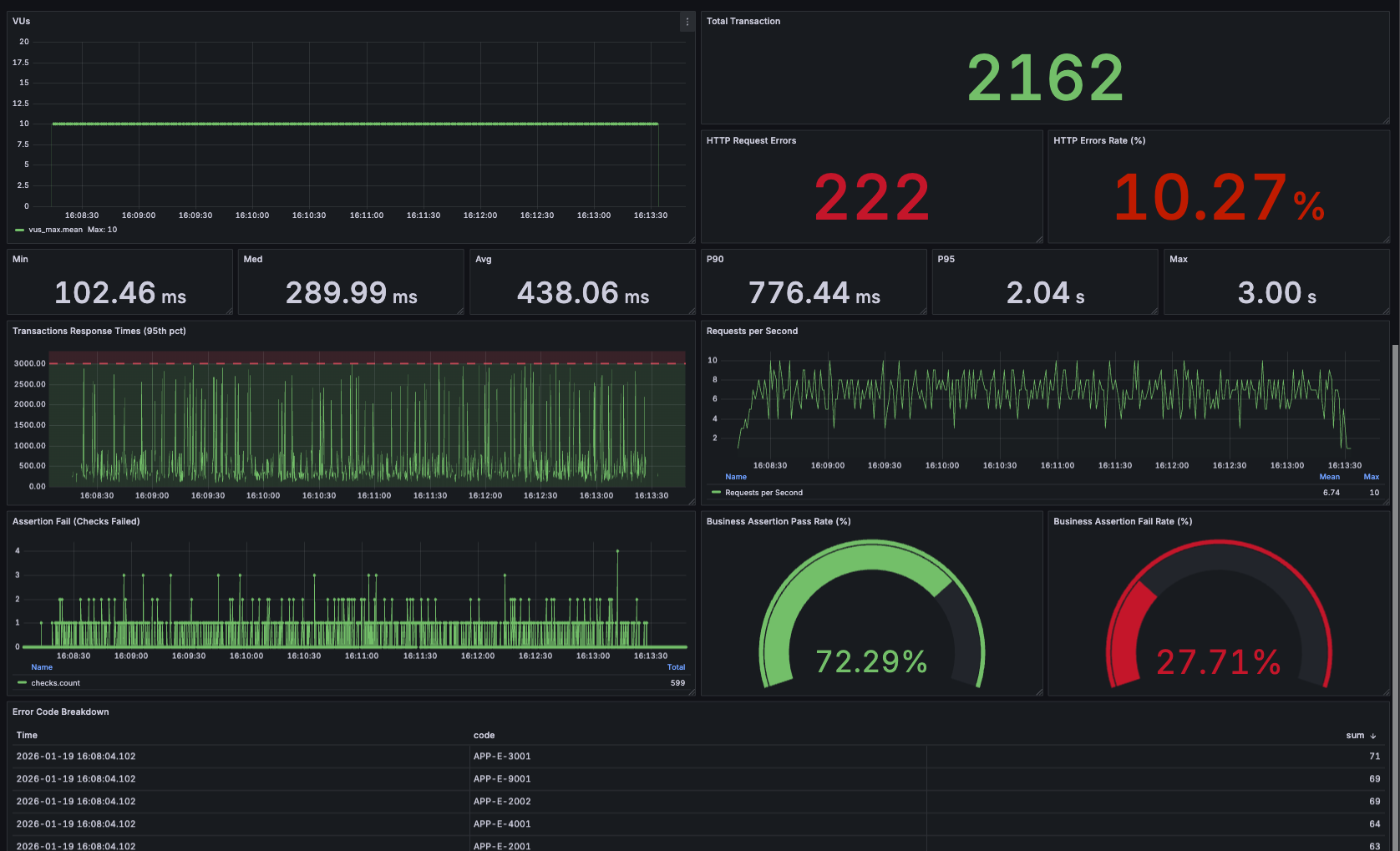Viewport: 1400px width, 851px height.
Task: Sort Requests per Second legend by Name
Action: (x=736, y=477)
